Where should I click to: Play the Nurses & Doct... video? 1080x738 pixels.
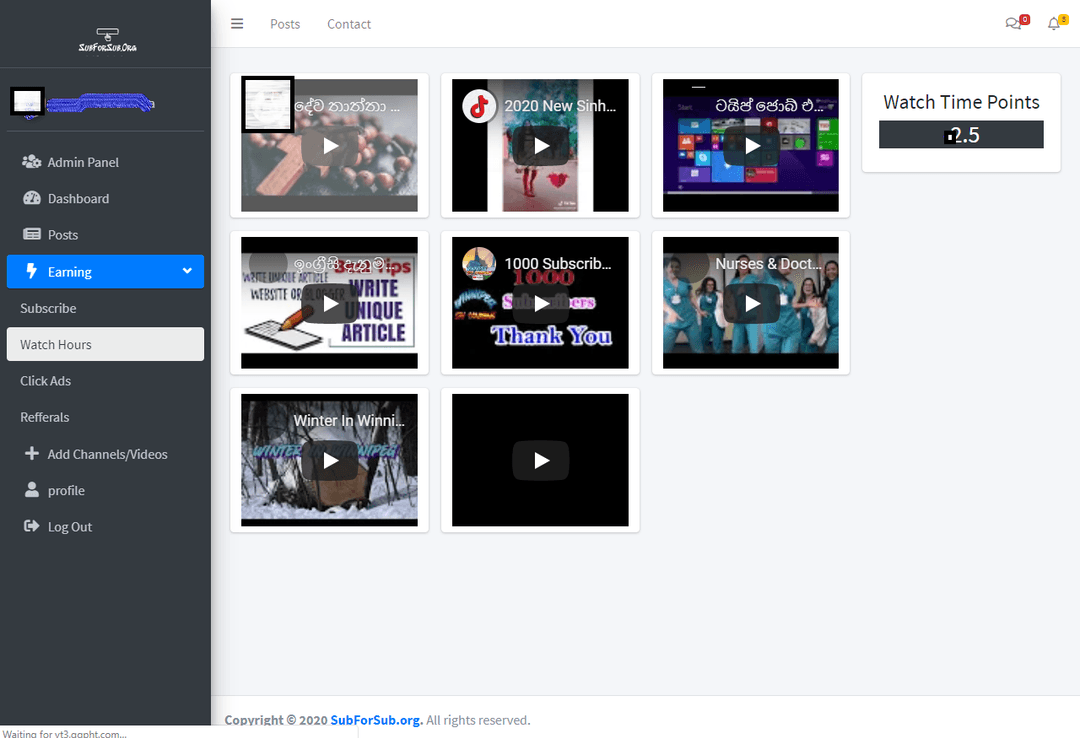751,304
